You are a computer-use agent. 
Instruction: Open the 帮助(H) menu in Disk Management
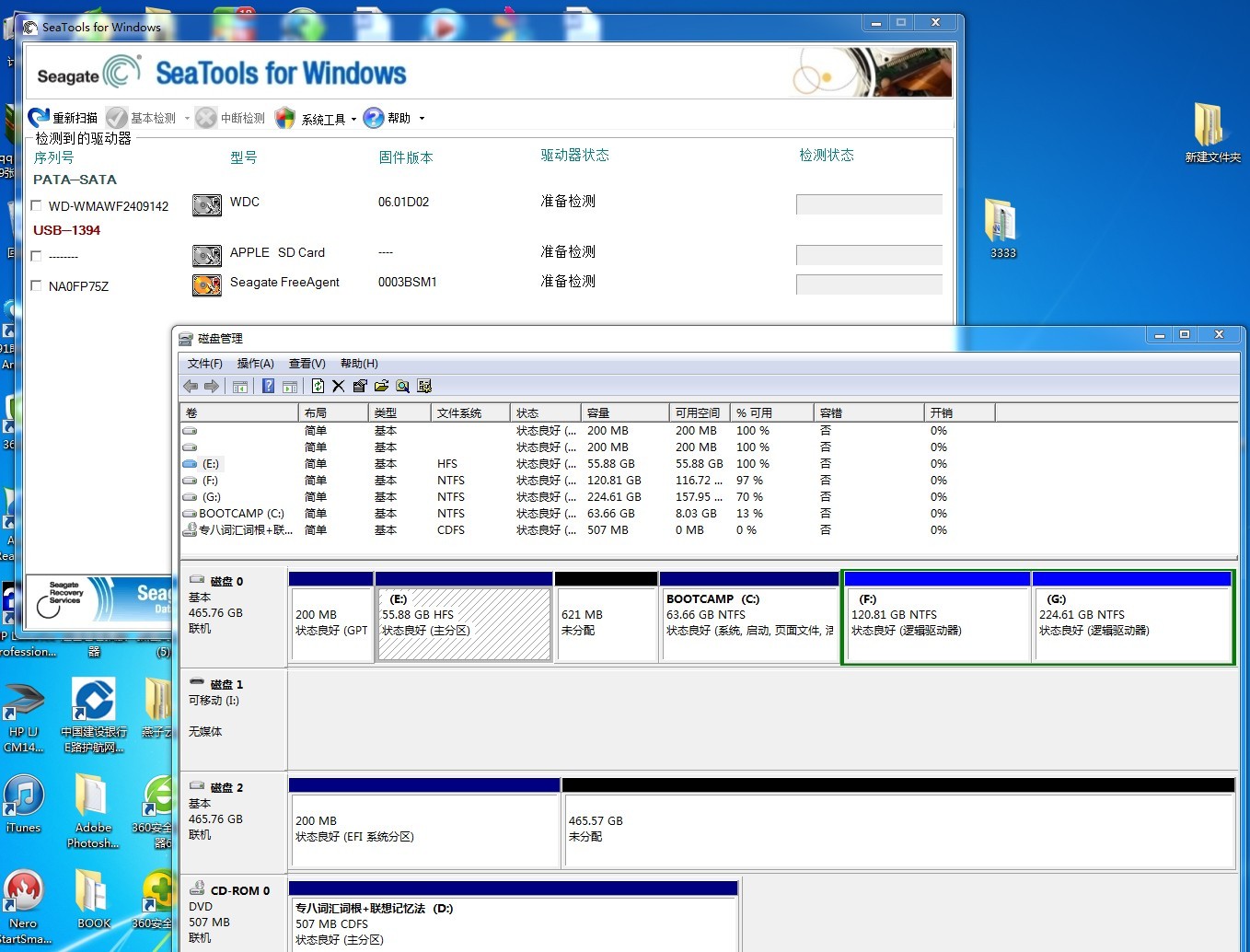tap(359, 364)
